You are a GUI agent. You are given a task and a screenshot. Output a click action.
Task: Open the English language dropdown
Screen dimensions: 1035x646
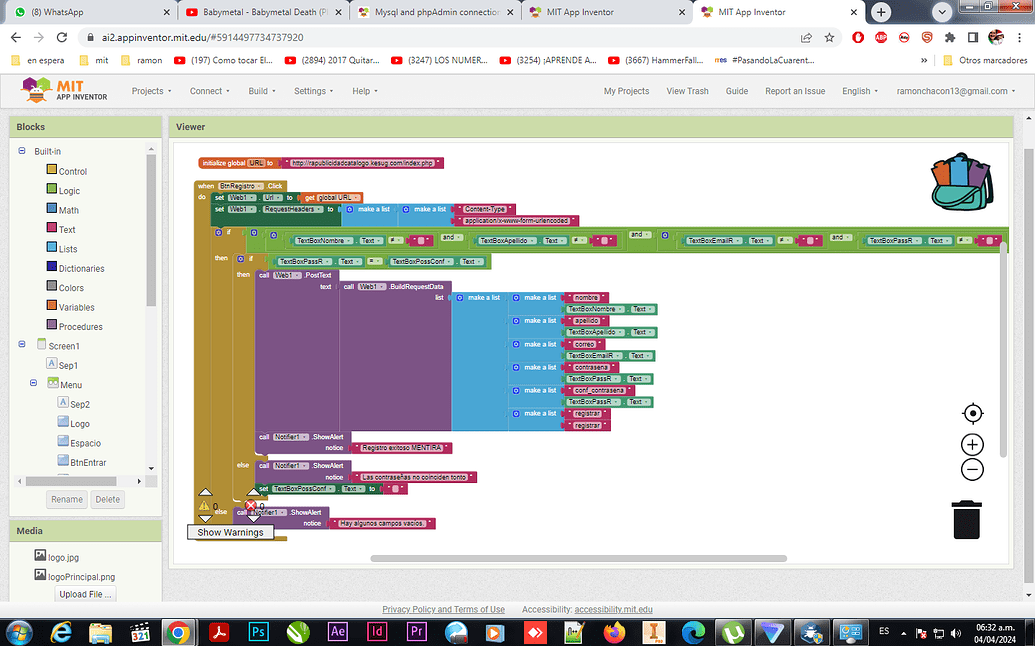click(859, 90)
